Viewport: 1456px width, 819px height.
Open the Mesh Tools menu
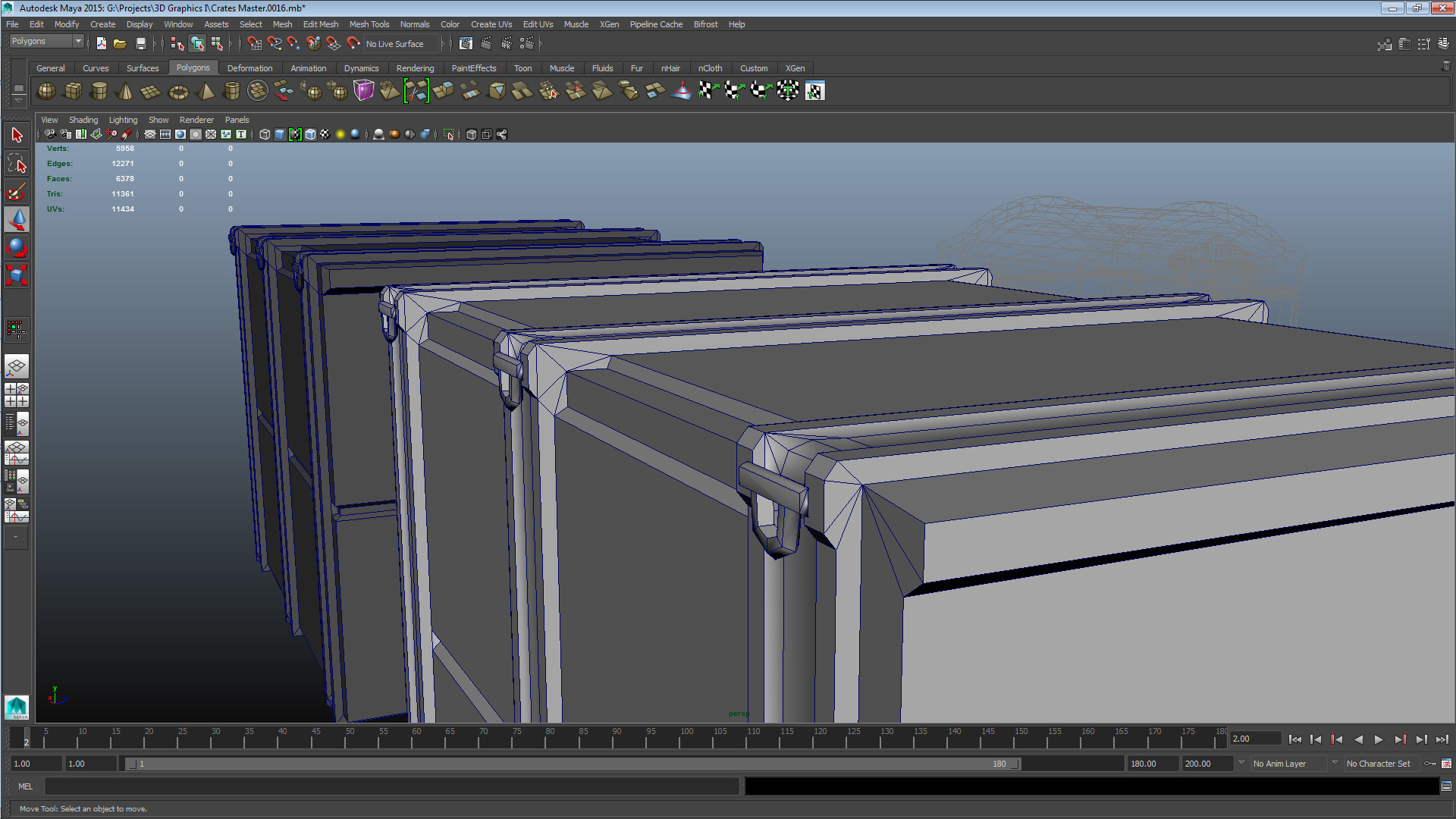[369, 24]
